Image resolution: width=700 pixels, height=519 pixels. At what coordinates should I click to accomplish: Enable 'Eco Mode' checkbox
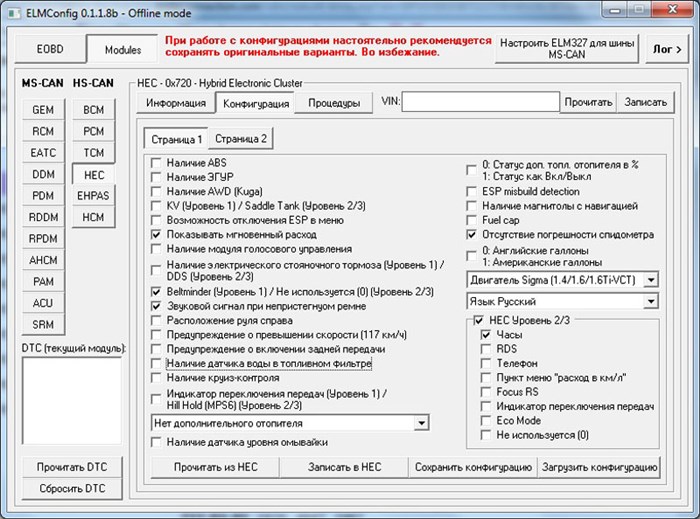pos(486,421)
